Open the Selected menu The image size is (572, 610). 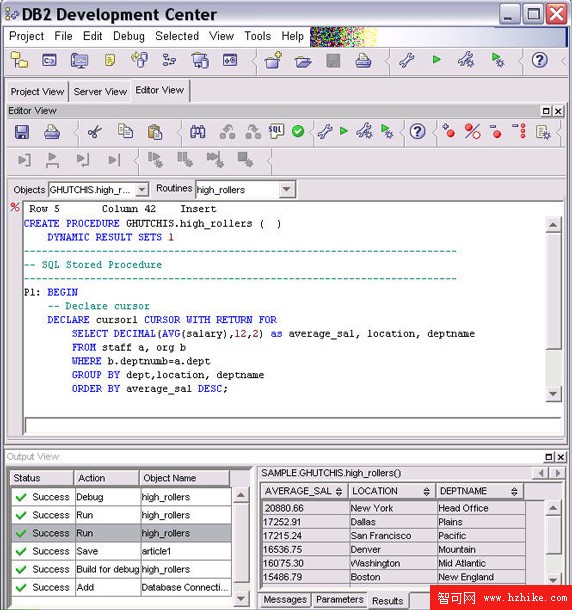click(x=177, y=36)
